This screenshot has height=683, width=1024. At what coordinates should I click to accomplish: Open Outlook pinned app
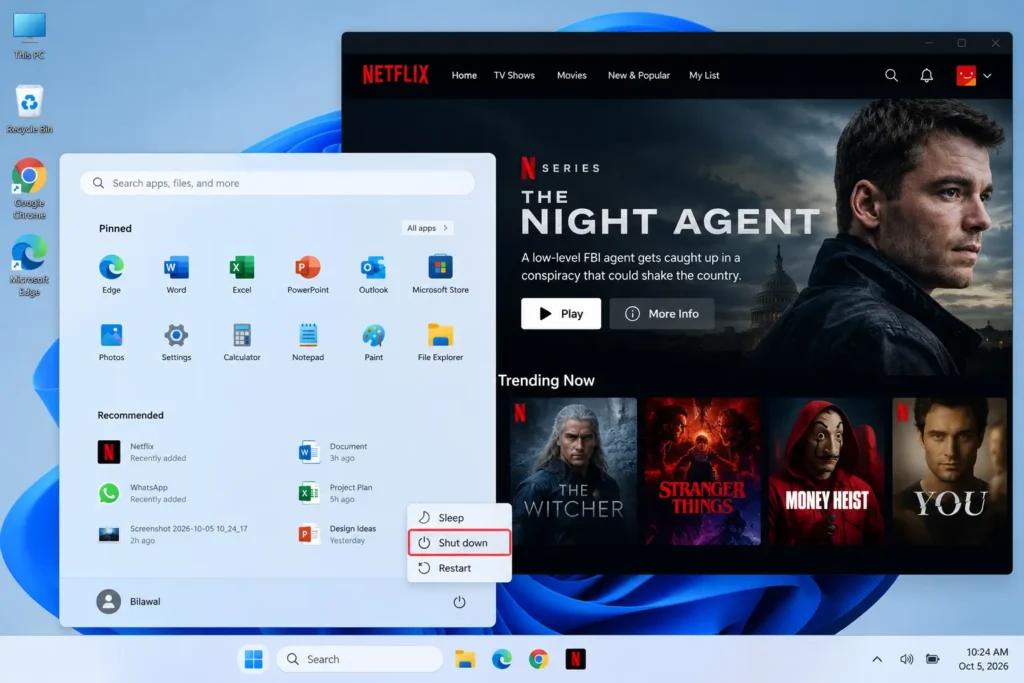click(x=373, y=274)
